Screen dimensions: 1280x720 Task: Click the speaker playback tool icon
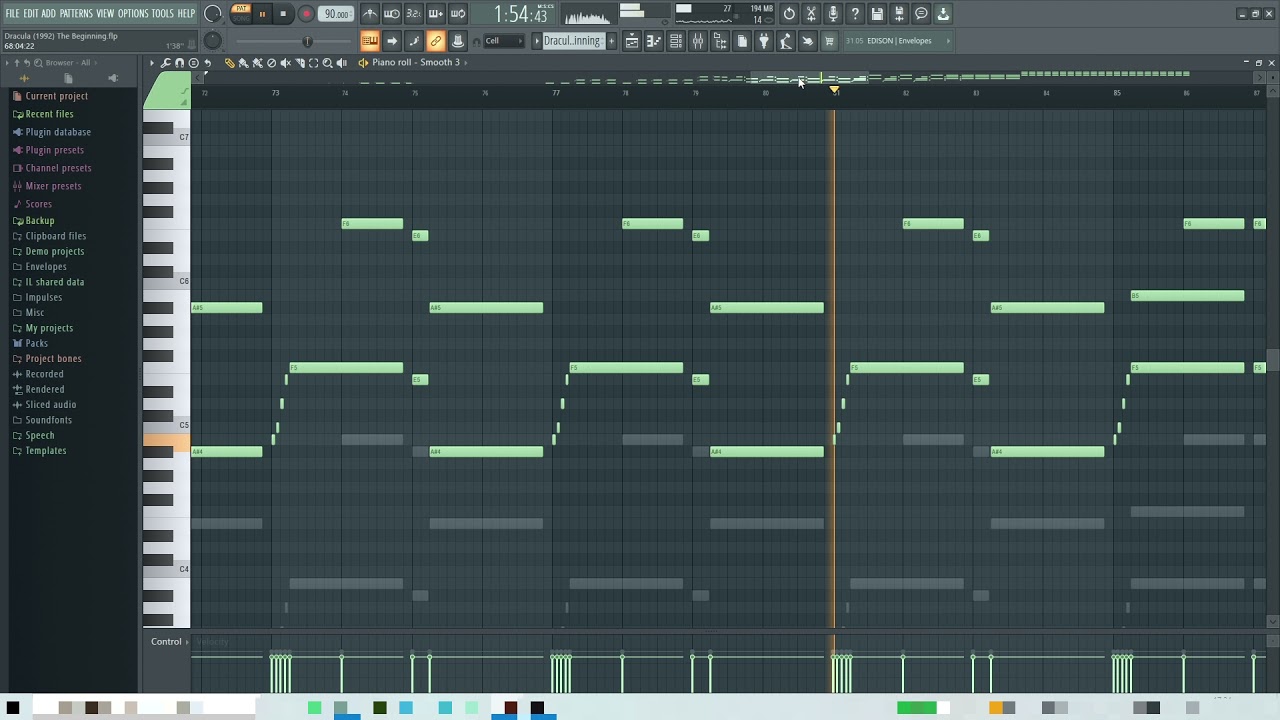pyautogui.click(x=342, y=63)
